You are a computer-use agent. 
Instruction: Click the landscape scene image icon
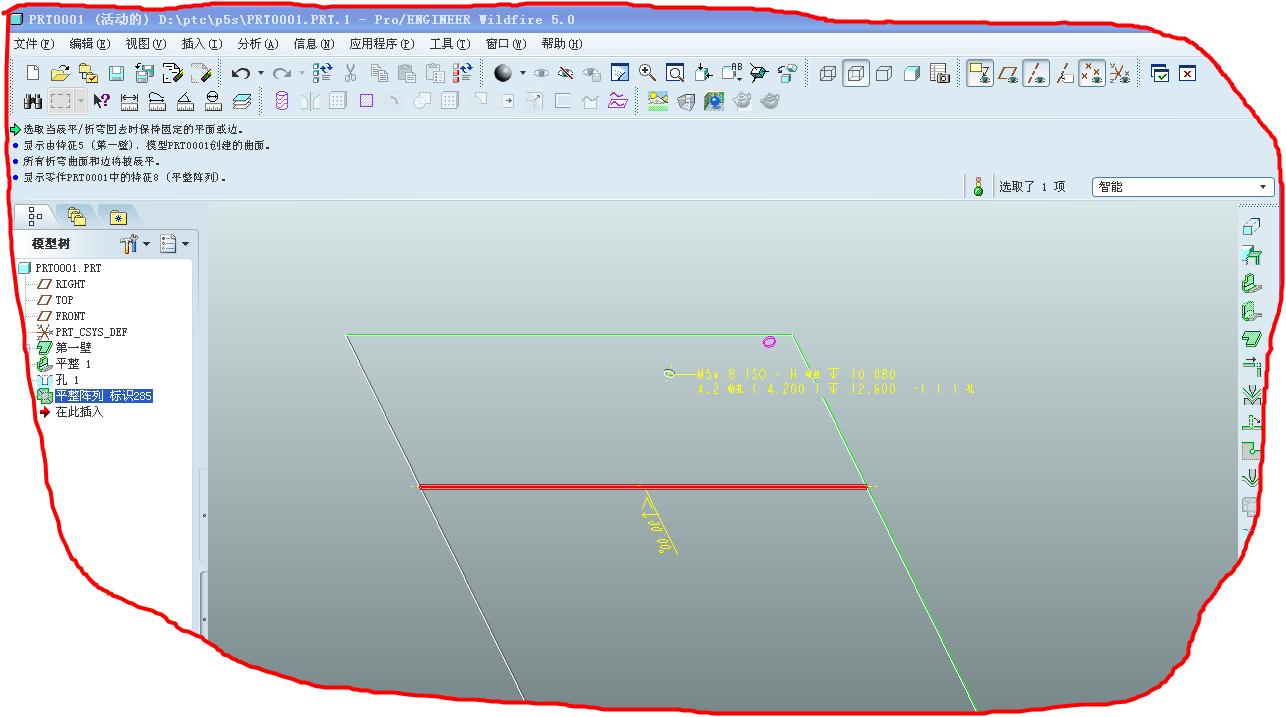[658, 101]
